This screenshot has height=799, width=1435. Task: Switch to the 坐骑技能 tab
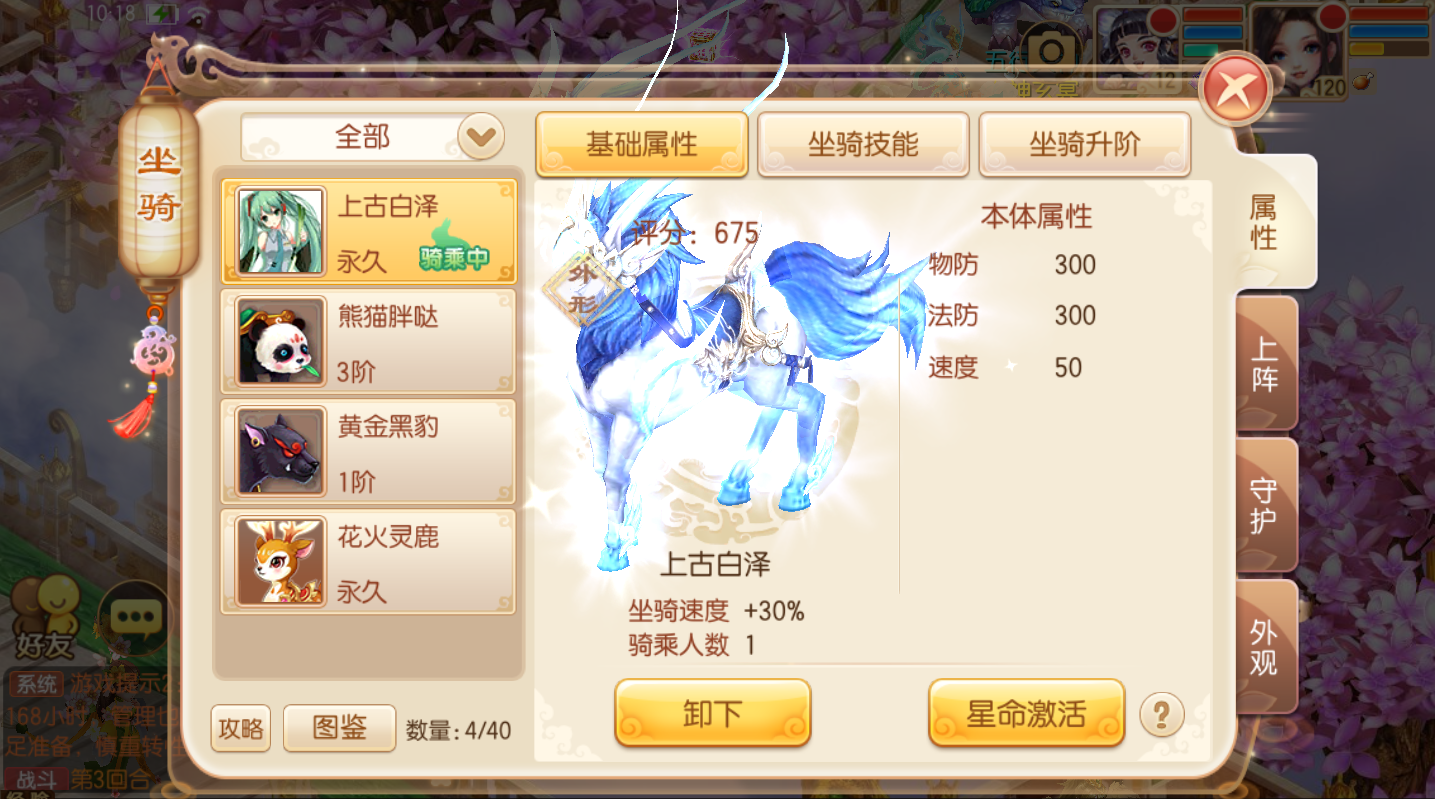tap(863, 144)
